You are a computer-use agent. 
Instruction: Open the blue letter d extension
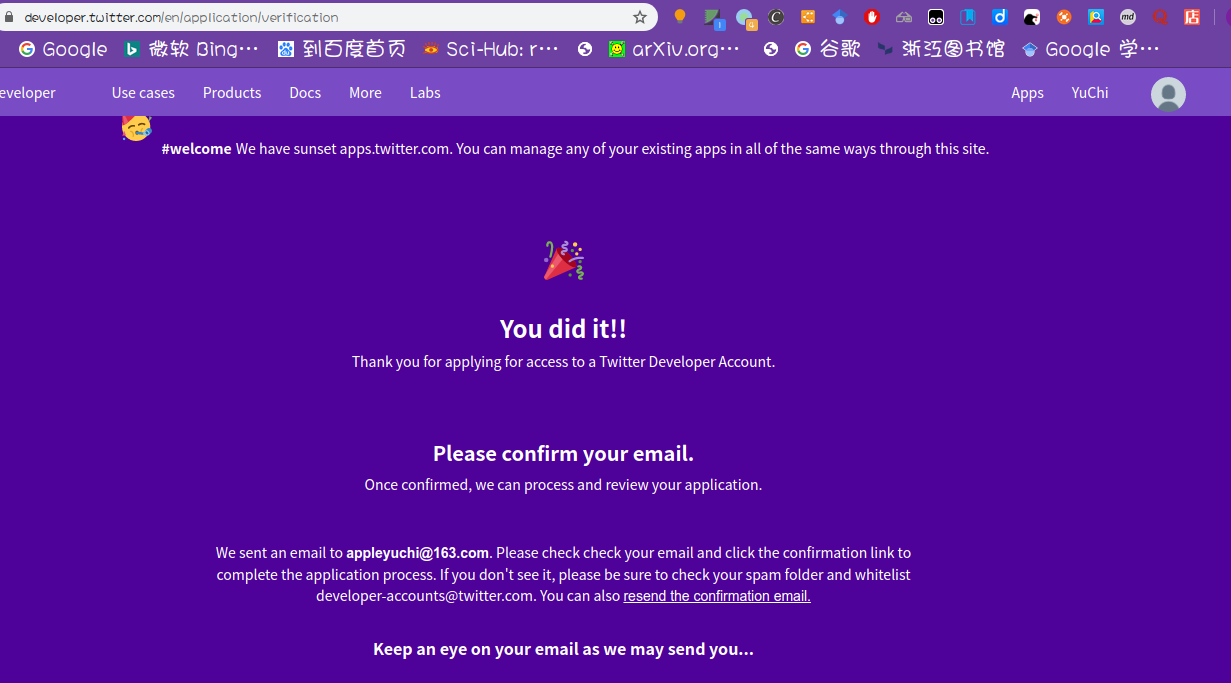pos(1000,17)
